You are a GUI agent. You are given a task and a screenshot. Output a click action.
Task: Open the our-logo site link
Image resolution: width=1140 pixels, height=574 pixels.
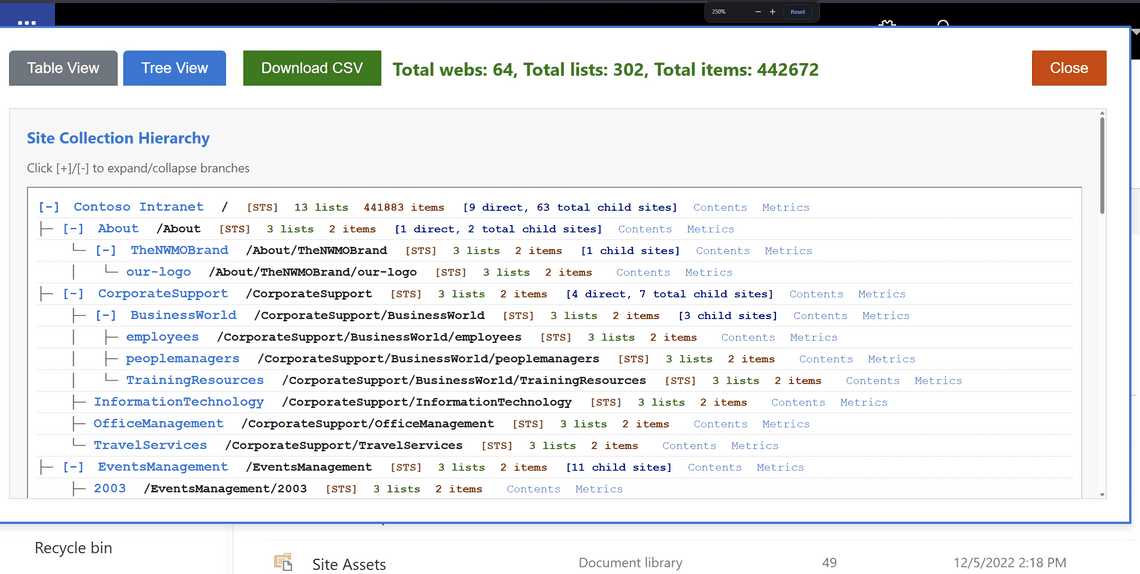[158, 272]
